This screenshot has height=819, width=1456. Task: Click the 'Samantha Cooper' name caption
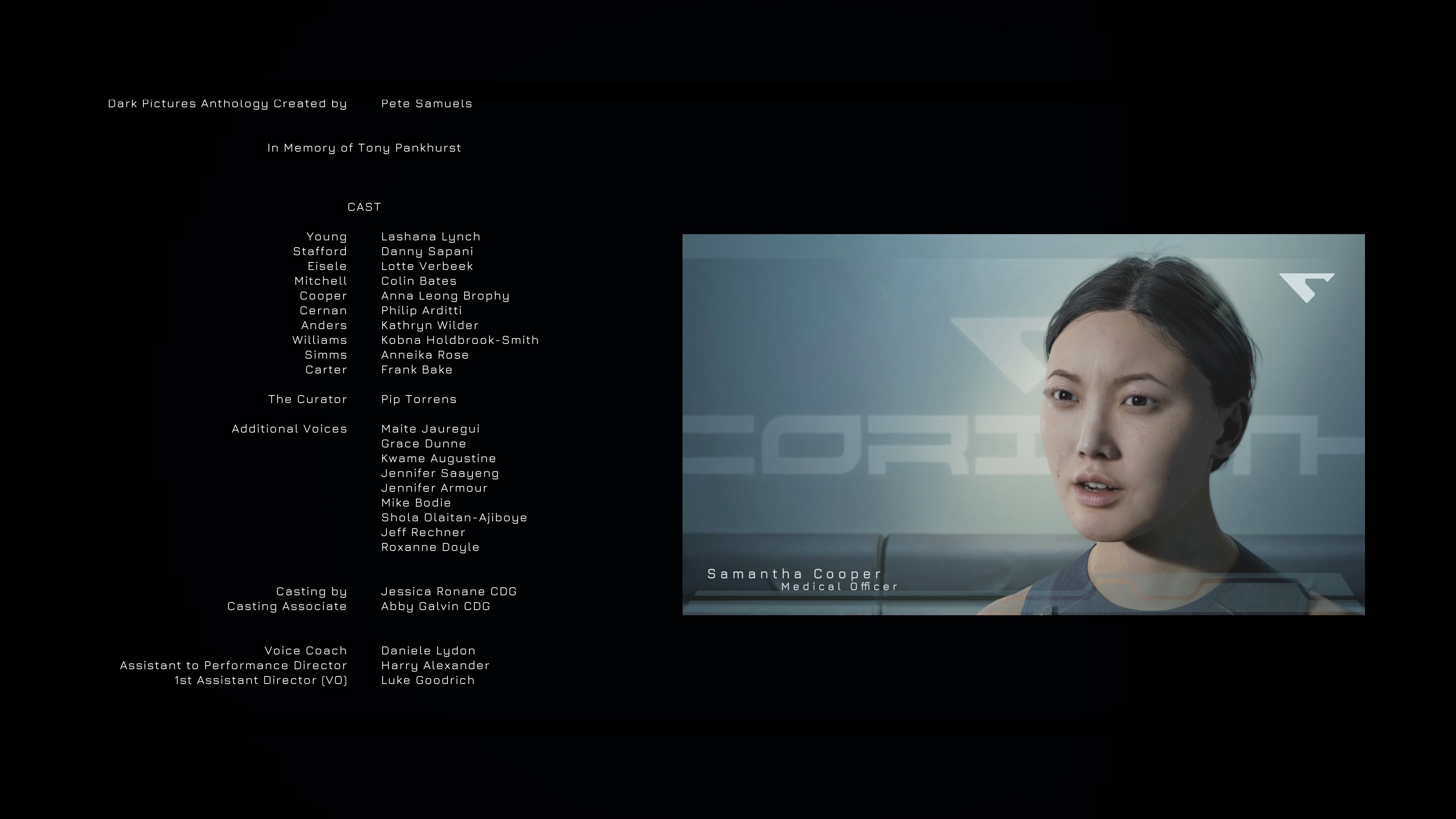click(794, 574)
